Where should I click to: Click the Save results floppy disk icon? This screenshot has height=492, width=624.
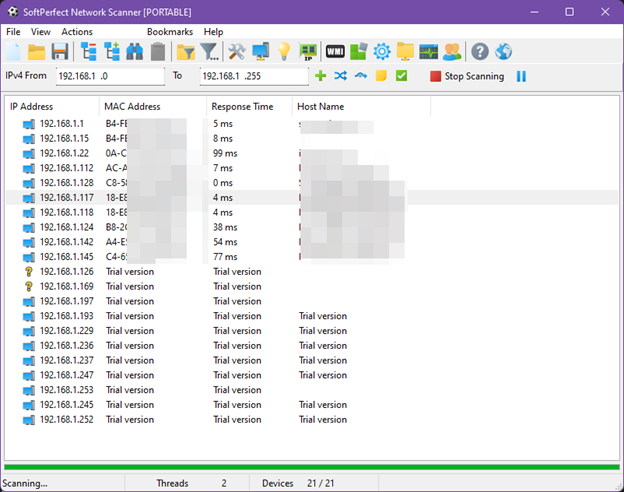click(x=60, y=51)
